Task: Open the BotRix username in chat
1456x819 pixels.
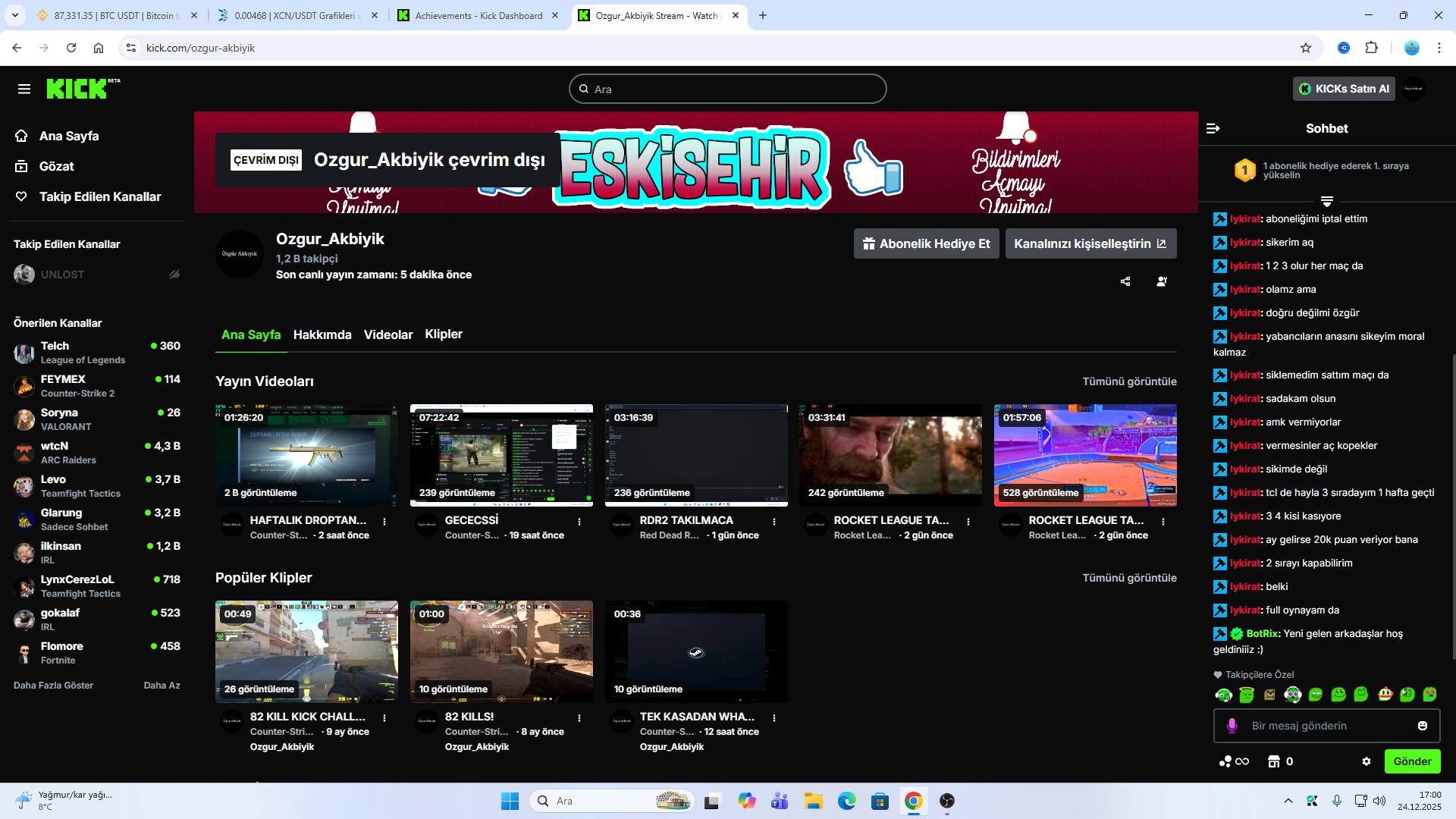Action: 1263,634
